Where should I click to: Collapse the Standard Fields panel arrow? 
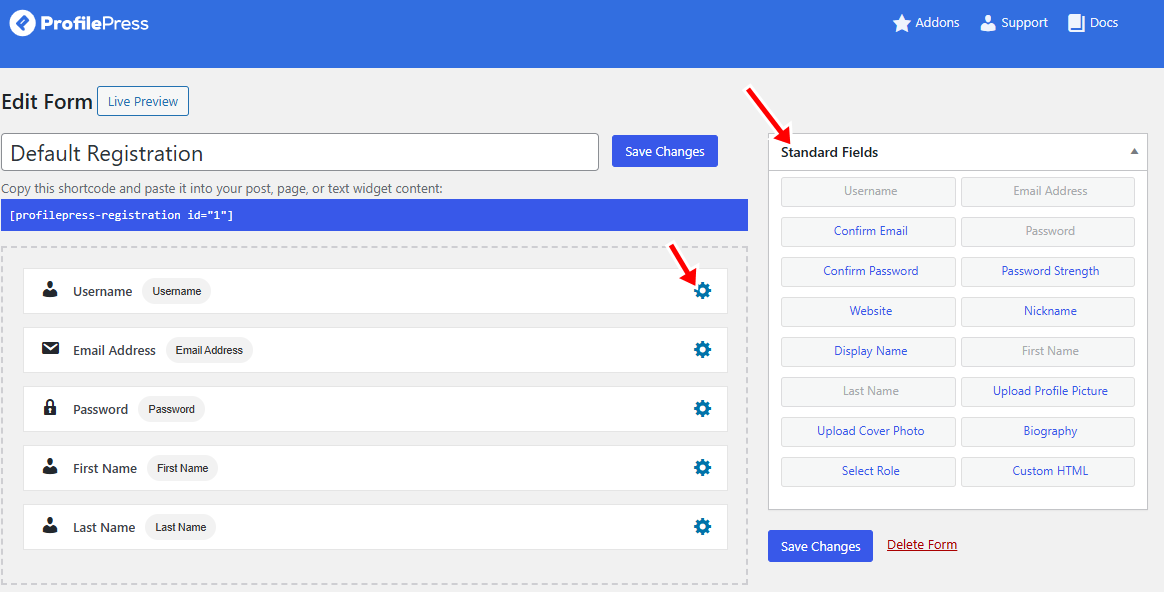(1134, 152)
